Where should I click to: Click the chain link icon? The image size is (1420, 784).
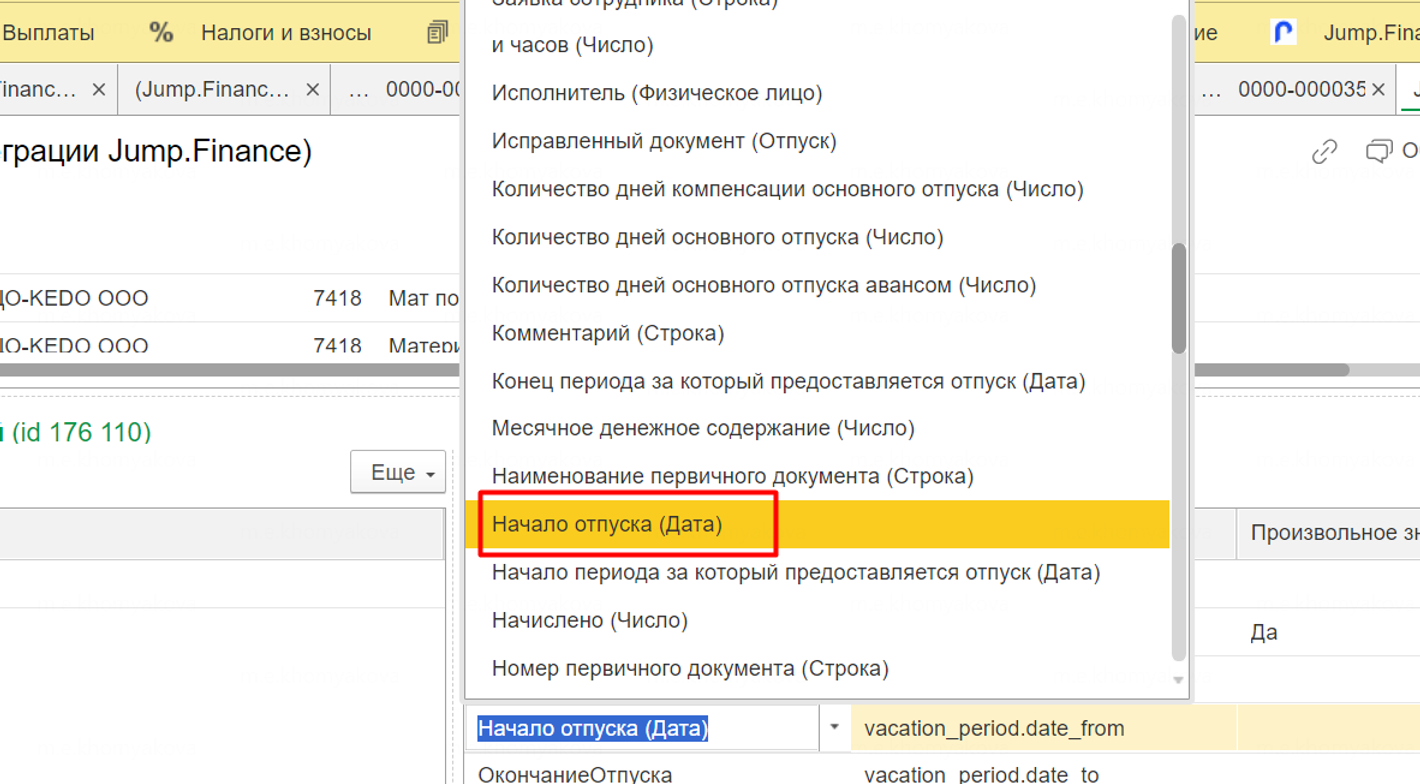pyautogui.click(x=1324, y=152)
